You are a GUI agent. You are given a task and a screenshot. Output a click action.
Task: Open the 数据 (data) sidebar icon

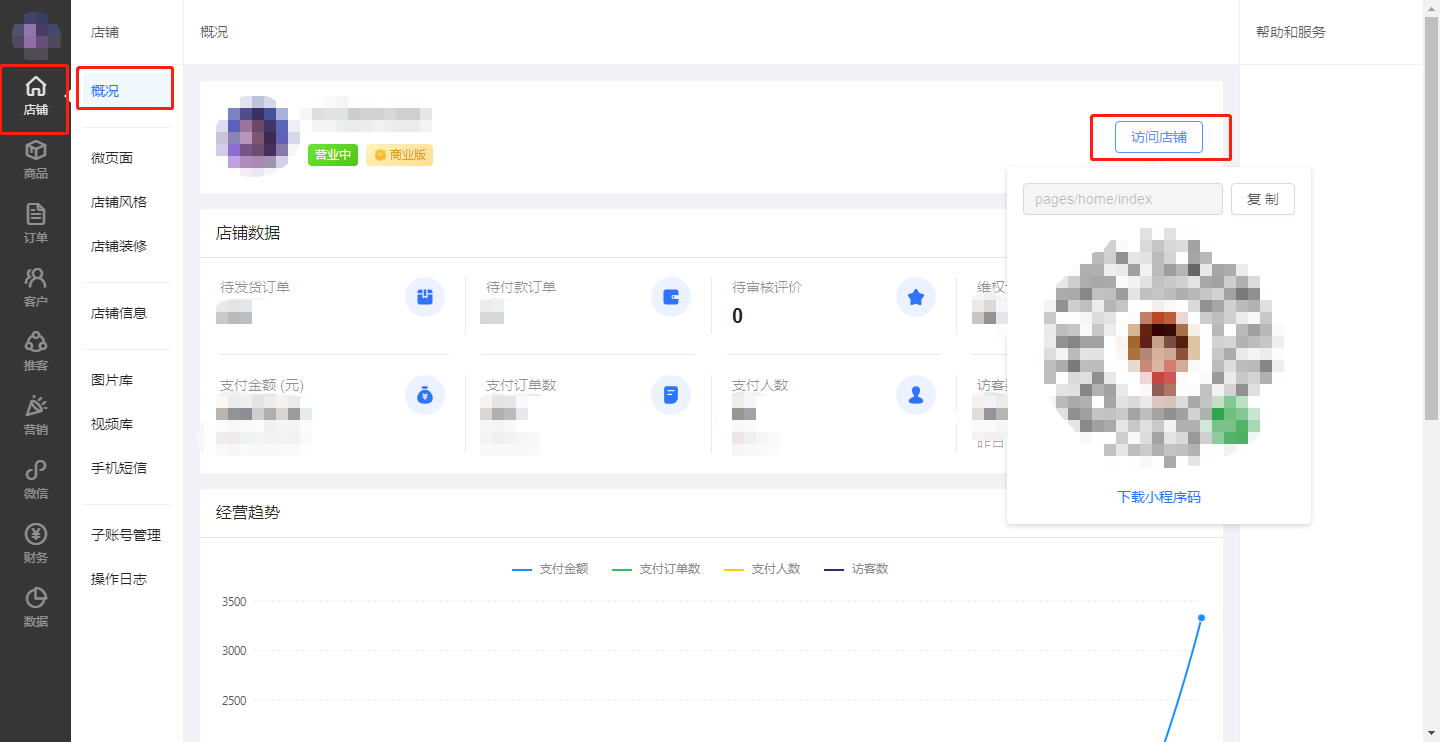click(35, 608)
